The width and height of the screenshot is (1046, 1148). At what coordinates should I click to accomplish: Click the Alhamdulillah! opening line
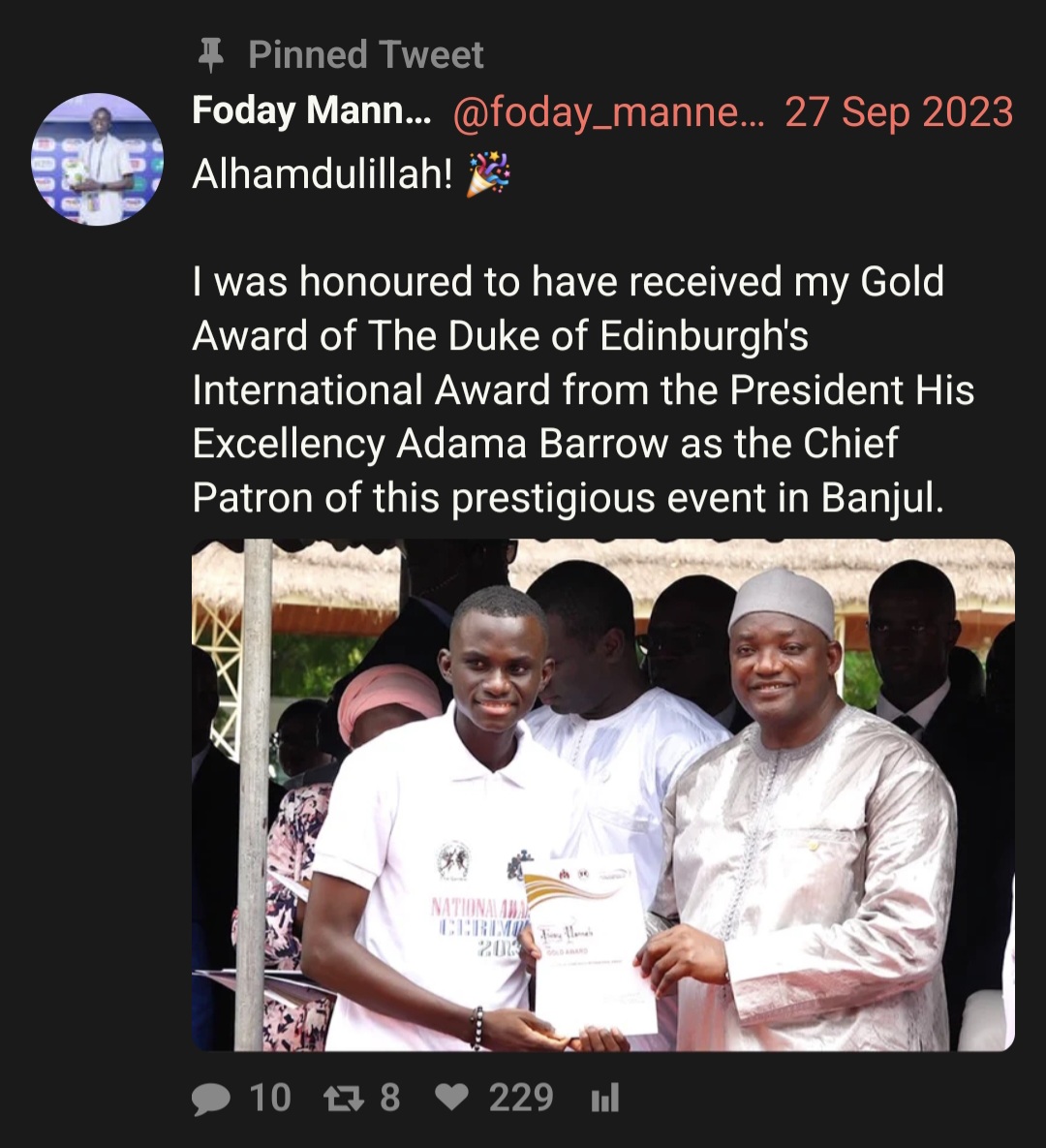click(x=323, y=174)
